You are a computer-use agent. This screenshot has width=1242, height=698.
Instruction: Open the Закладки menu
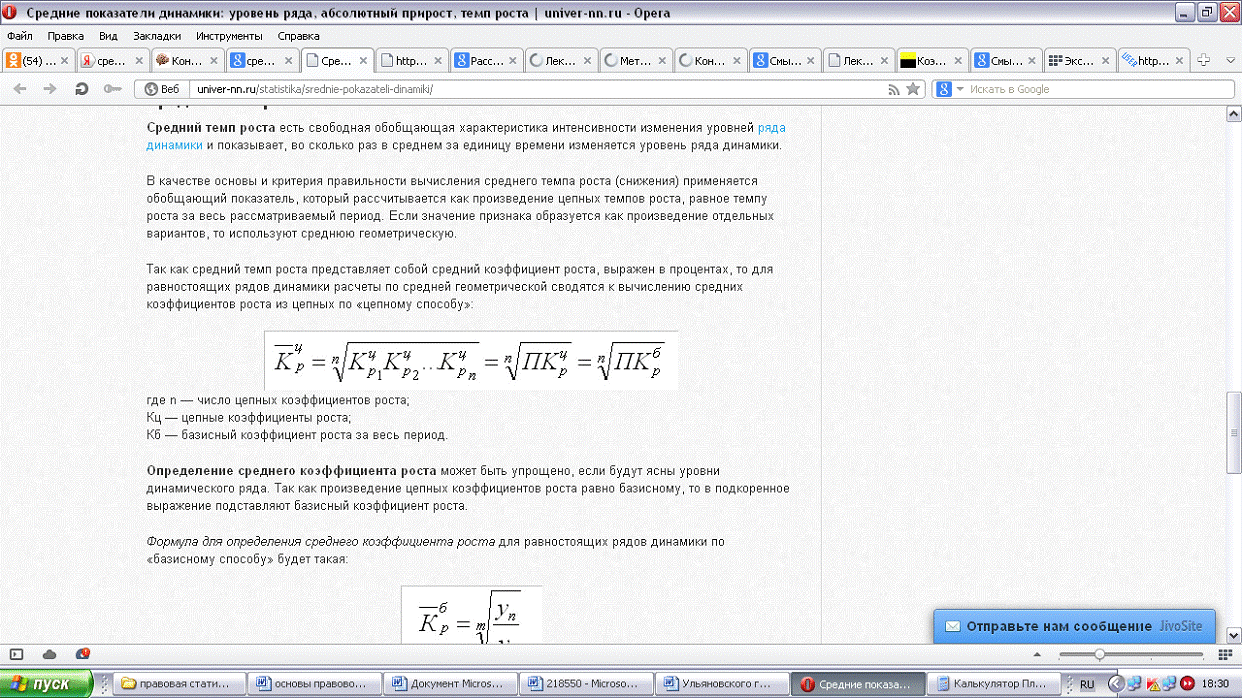149,35
